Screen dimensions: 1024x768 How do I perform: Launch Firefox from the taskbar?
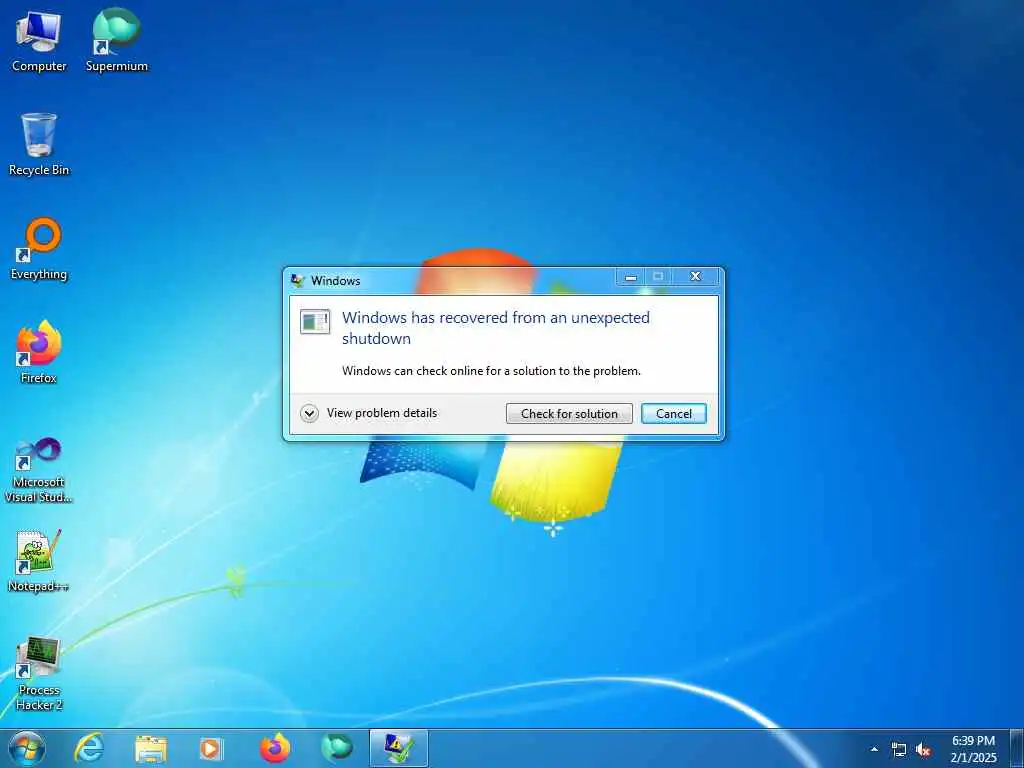[274, 748]
